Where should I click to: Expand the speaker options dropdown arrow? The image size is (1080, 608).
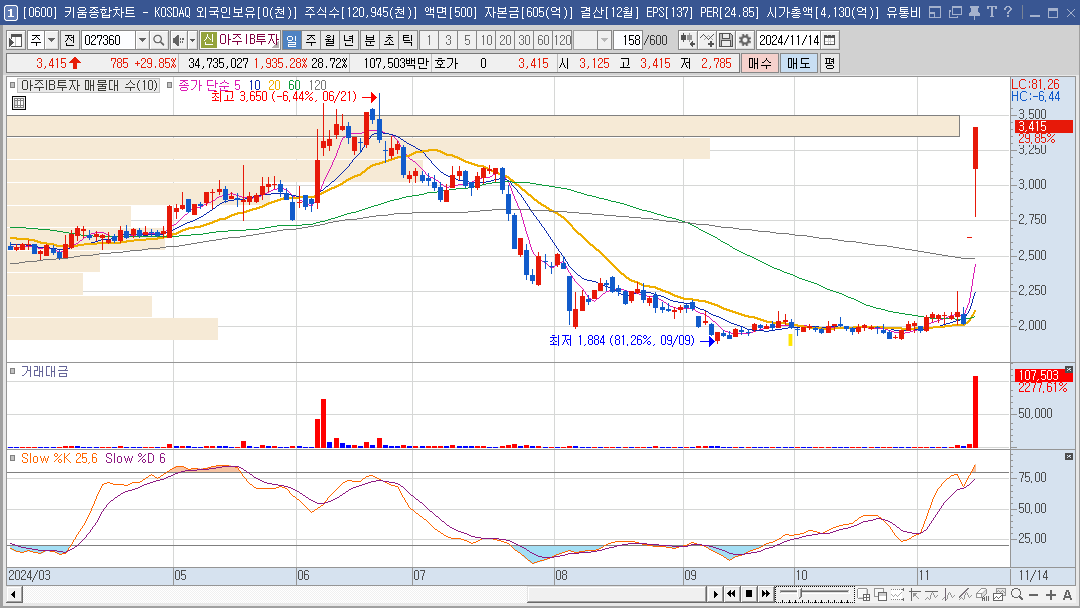coord(192,41)
